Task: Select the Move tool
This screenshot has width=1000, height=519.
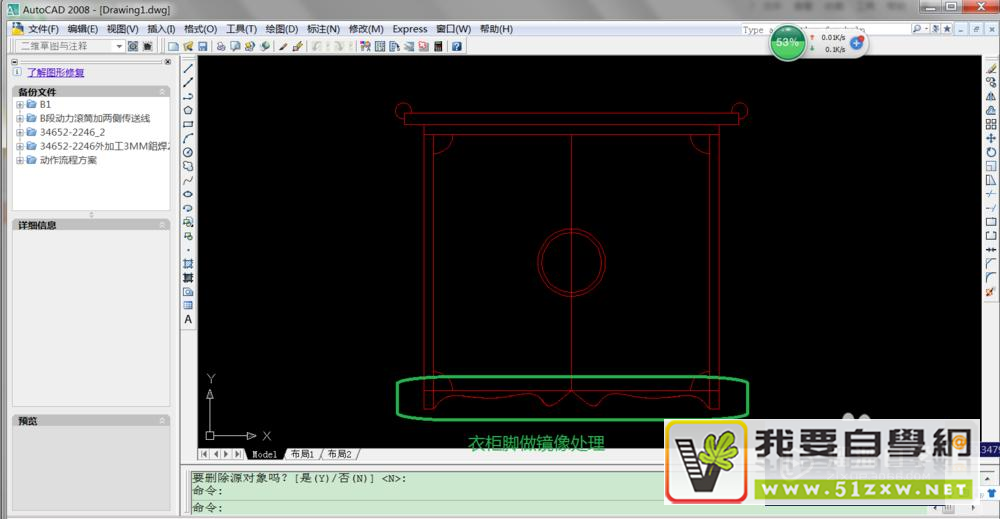Action: 990,138
